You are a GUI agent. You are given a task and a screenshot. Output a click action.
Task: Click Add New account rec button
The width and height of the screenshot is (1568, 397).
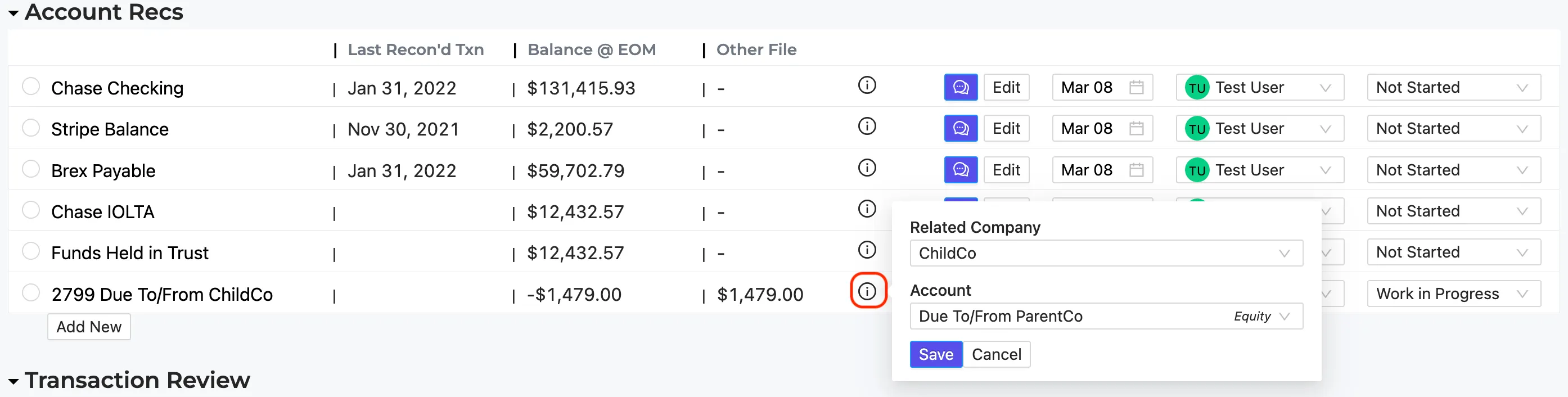coord(89,327)
